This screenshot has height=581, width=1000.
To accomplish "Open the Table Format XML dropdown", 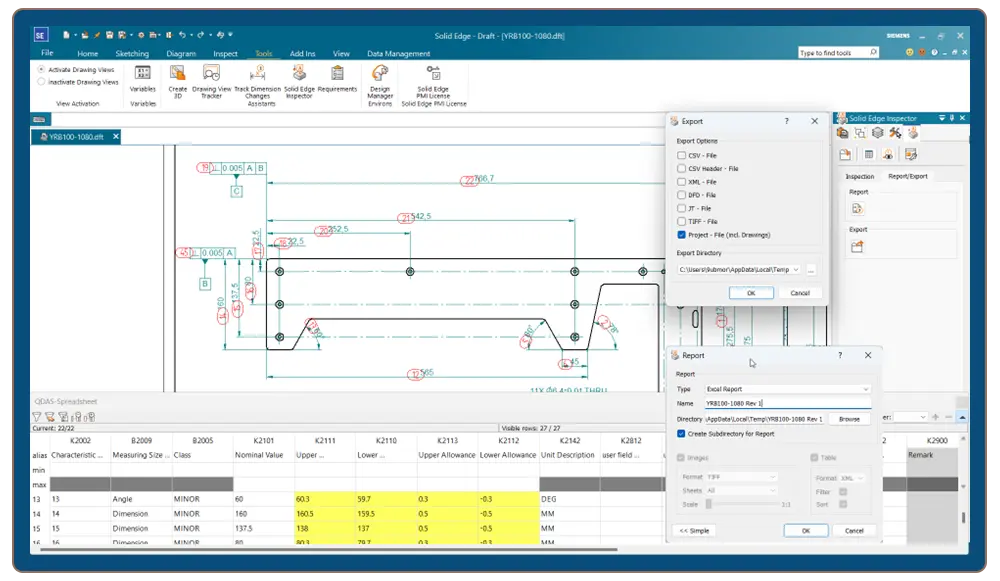I will click(860, 478).
